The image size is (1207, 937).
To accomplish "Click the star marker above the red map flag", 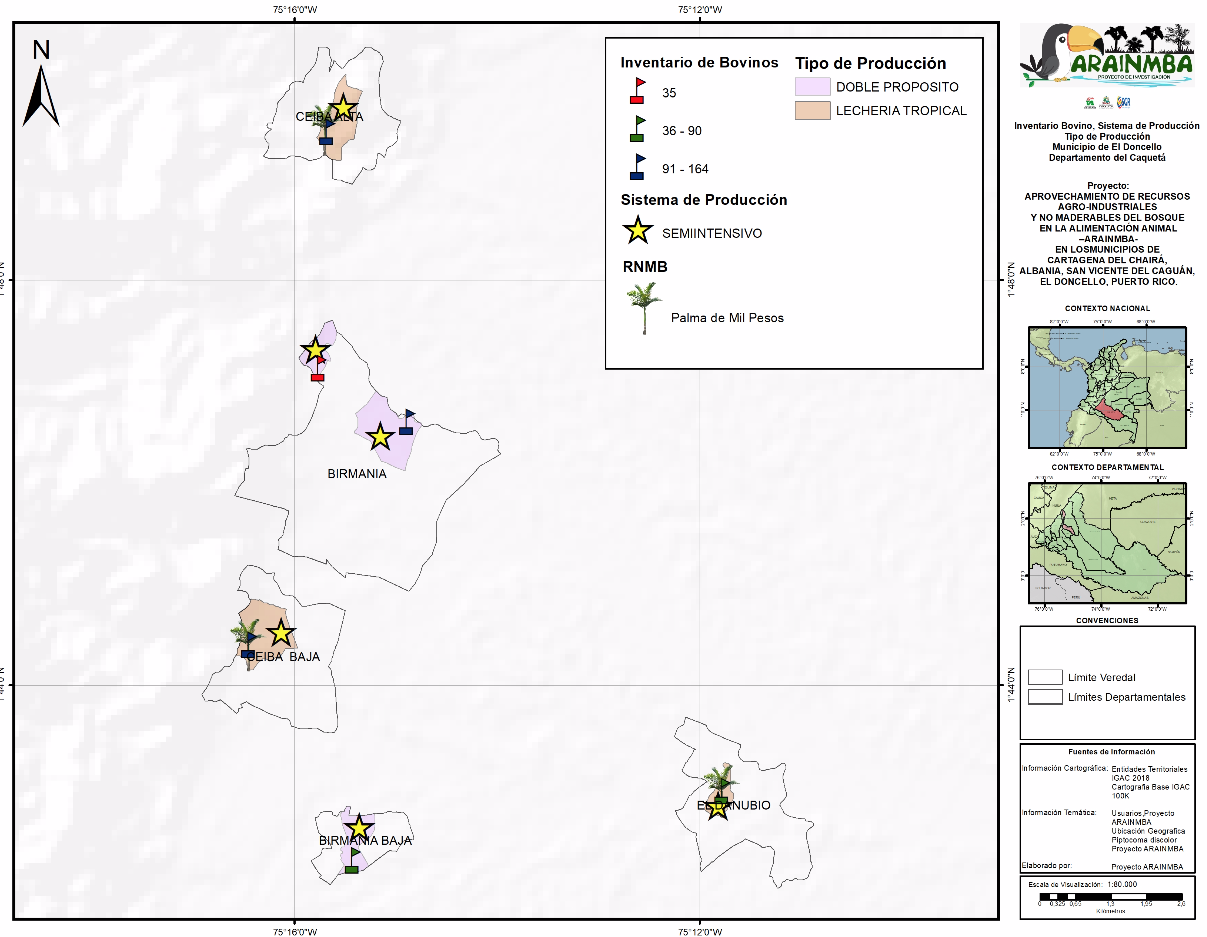I will 316,350.
